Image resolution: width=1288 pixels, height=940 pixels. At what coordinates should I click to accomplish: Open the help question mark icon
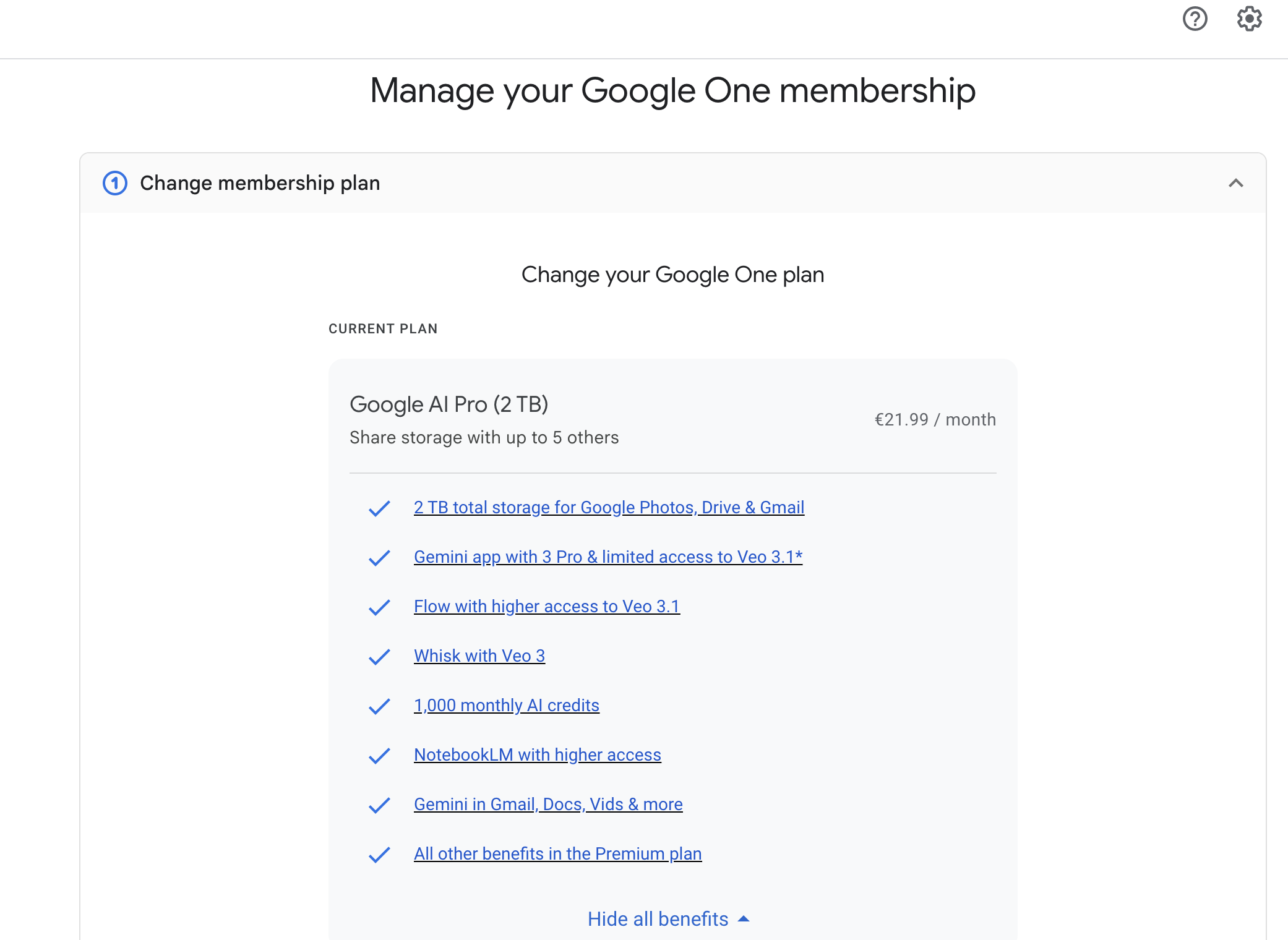(x=1195, y=19)
